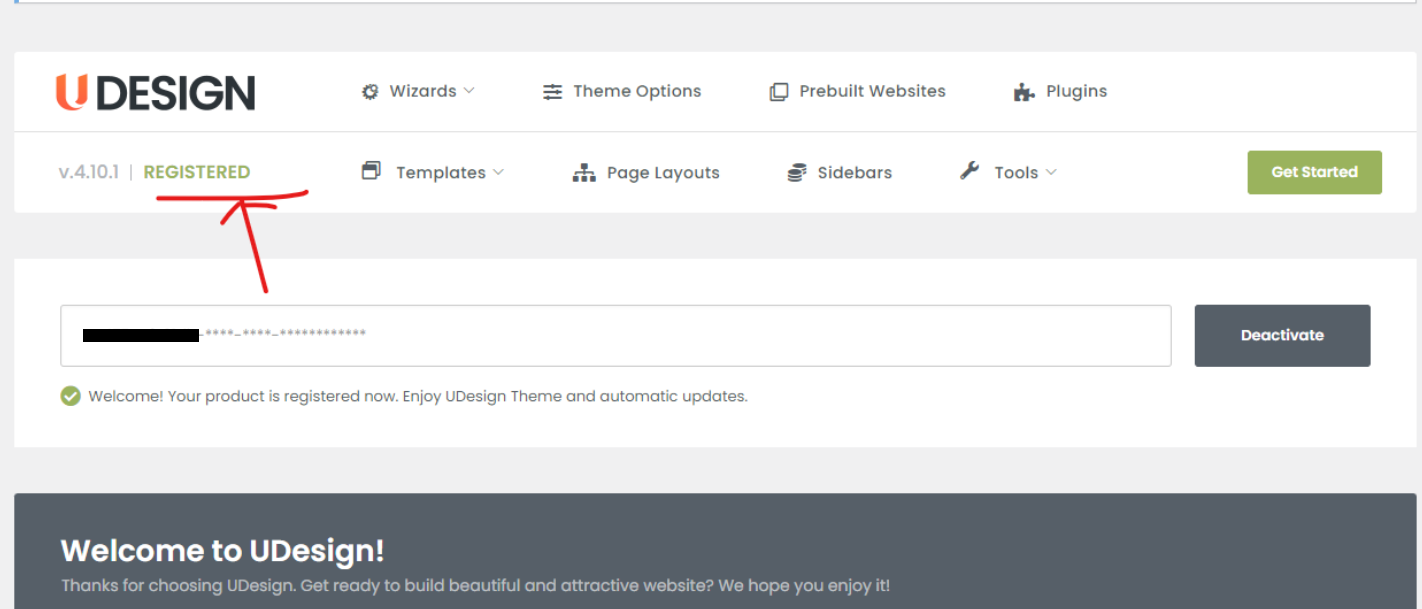Click the REGISTERED status text
This screenshot has height=609, width=1422.
(x=197, y=172)
